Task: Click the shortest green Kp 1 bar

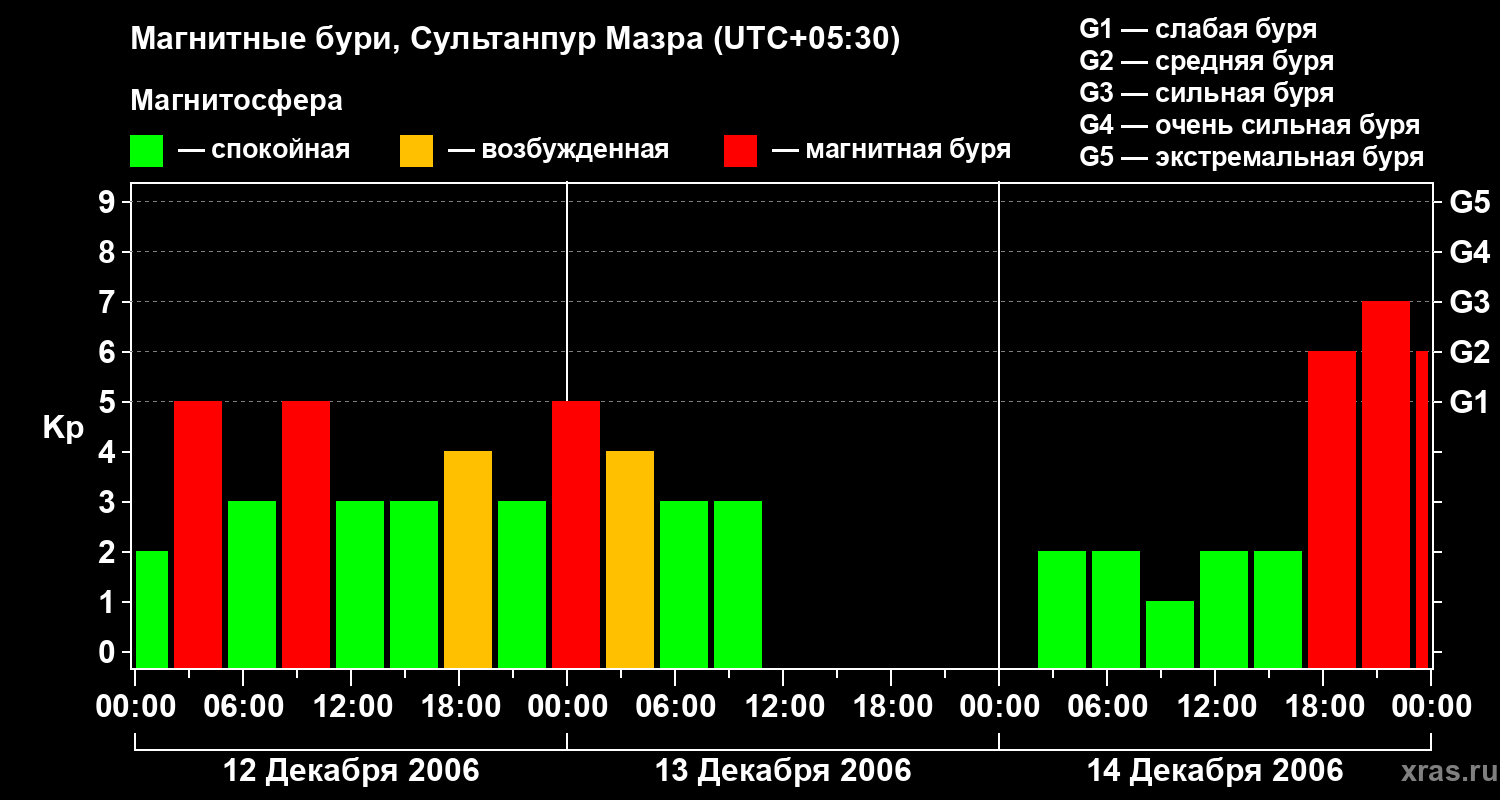Action: 1170,634
